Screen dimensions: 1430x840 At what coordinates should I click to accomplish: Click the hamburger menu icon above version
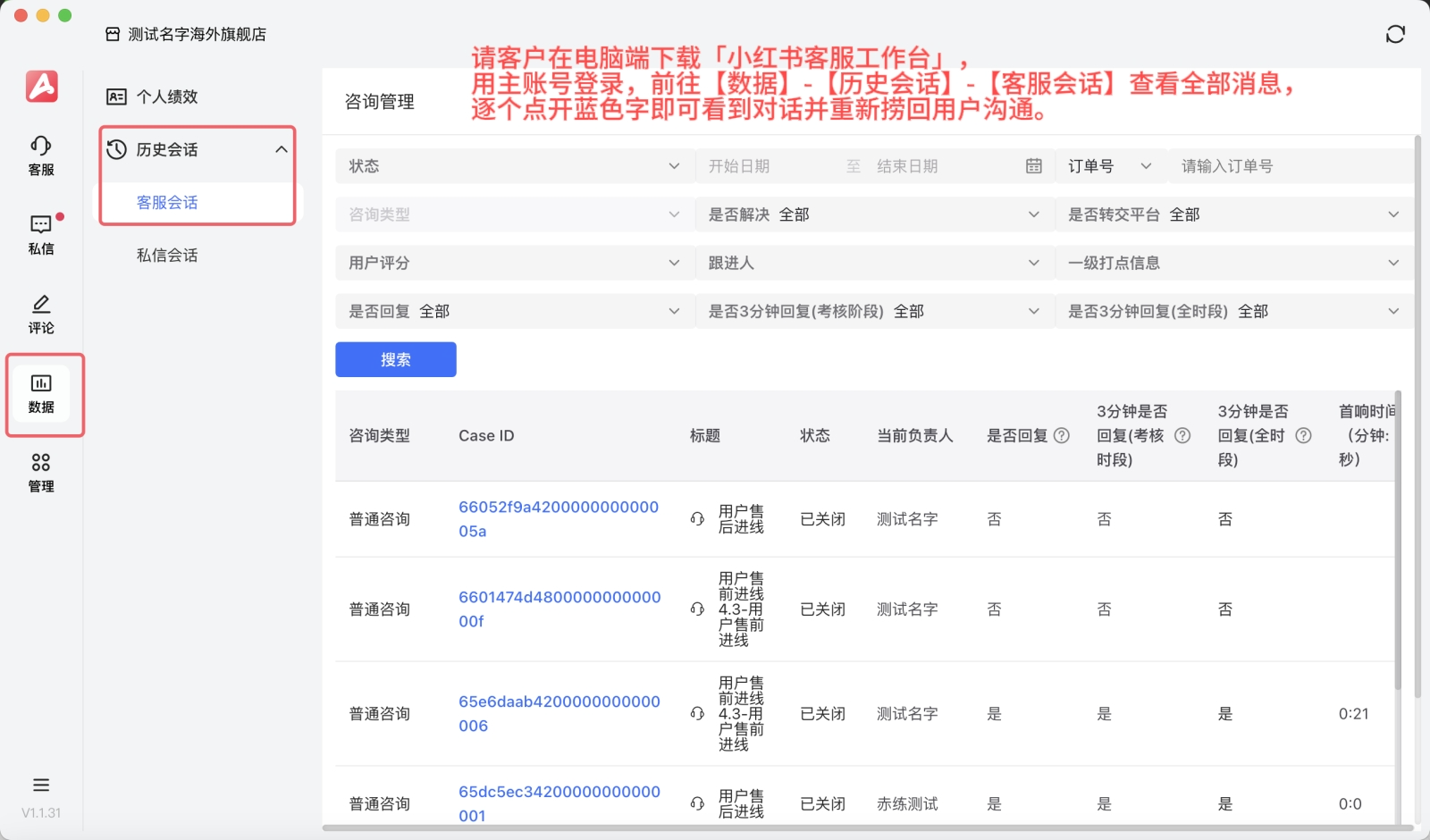(41, 785)
